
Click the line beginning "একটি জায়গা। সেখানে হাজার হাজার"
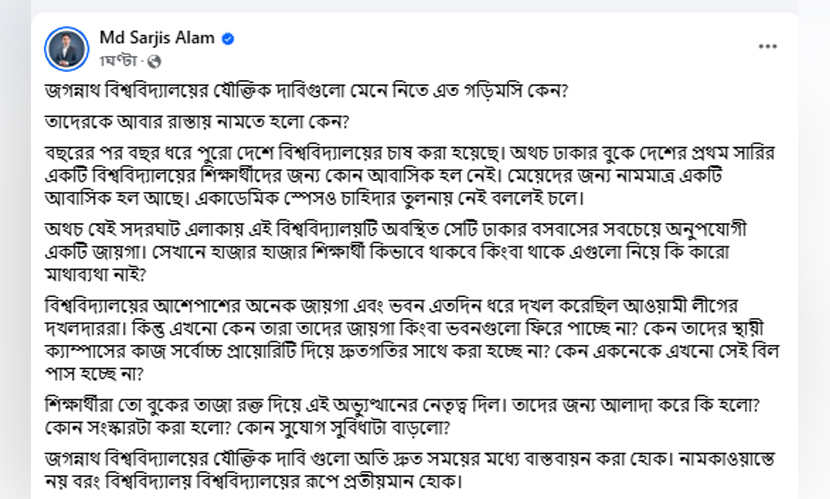click(387, 252)
